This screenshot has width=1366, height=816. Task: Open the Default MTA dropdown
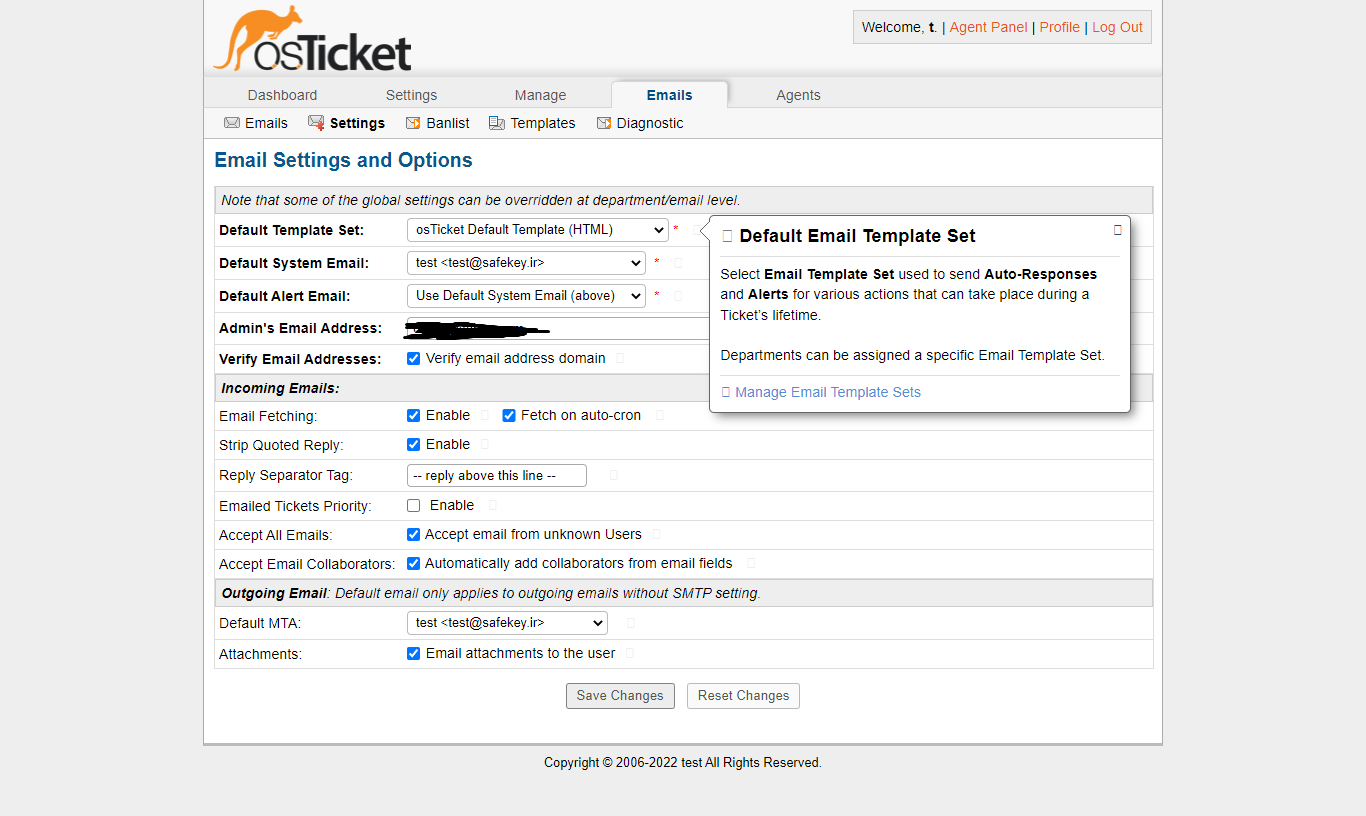[x=507, y=623]
